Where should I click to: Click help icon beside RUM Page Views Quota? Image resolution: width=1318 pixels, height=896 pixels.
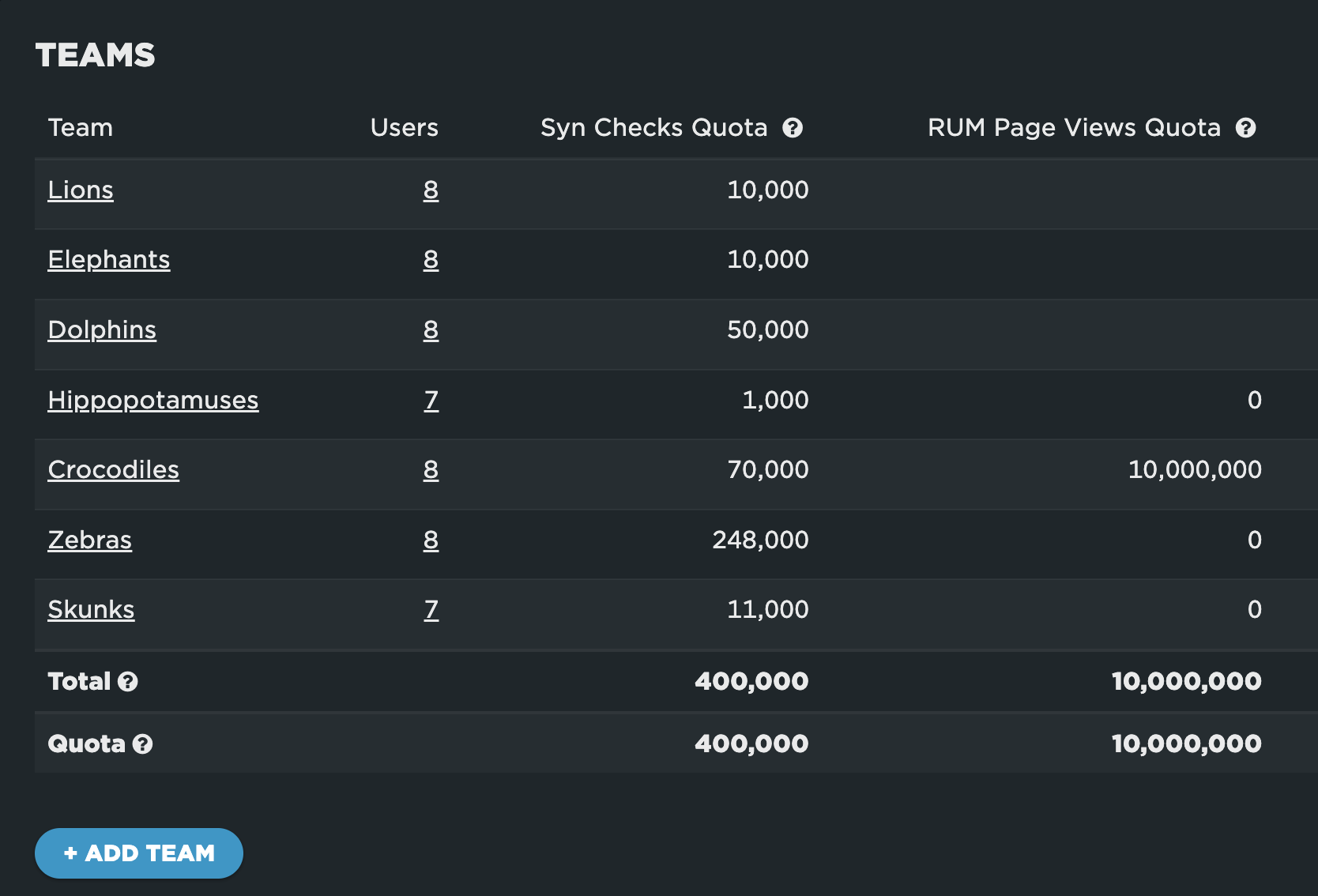point(1246,128)
